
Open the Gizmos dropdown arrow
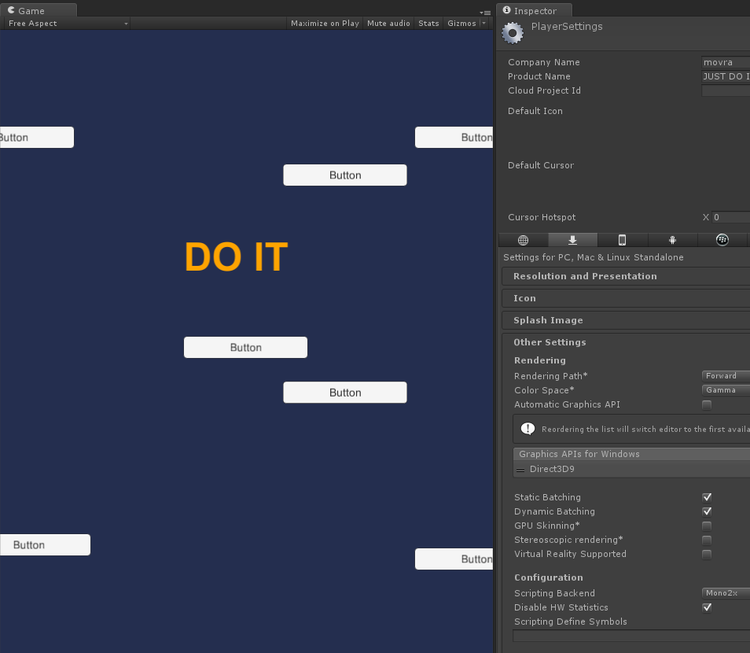(x=484, y=23)
